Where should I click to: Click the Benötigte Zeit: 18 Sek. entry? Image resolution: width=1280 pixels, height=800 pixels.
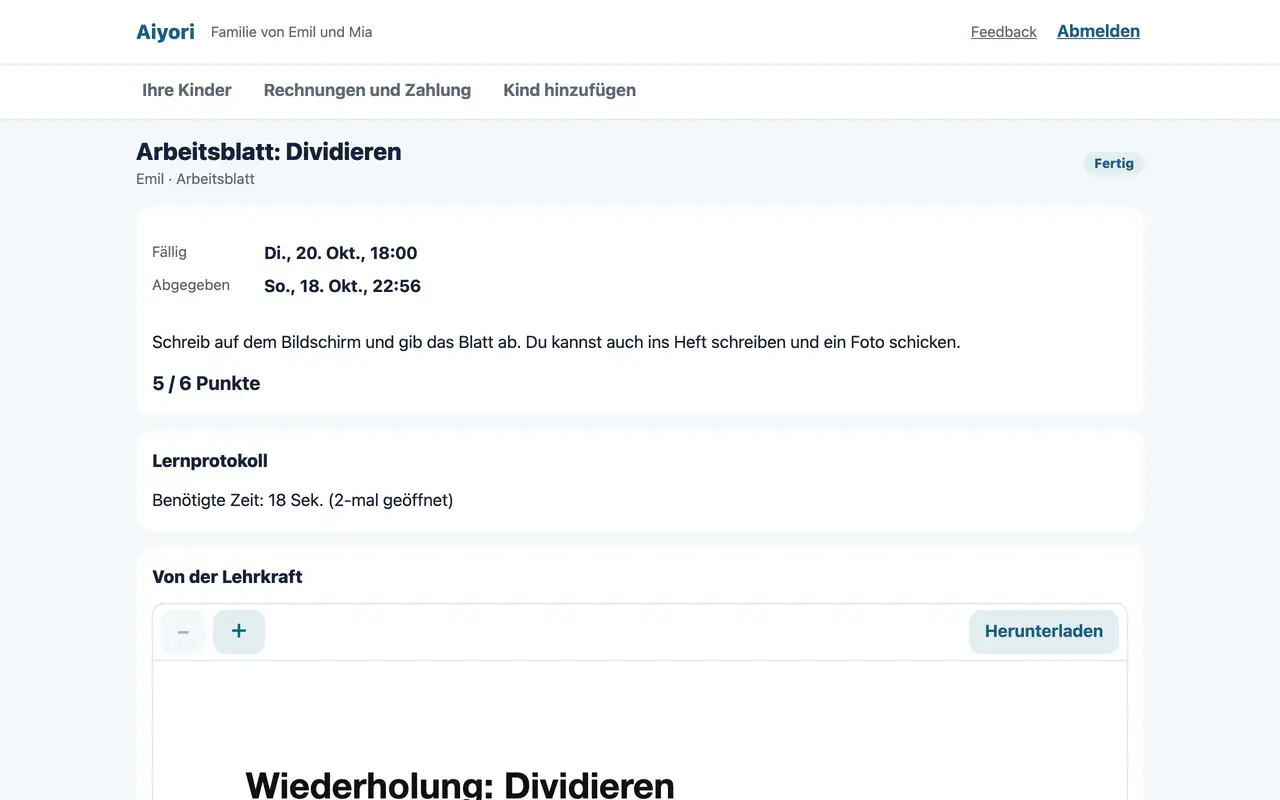tap(303, 500)
